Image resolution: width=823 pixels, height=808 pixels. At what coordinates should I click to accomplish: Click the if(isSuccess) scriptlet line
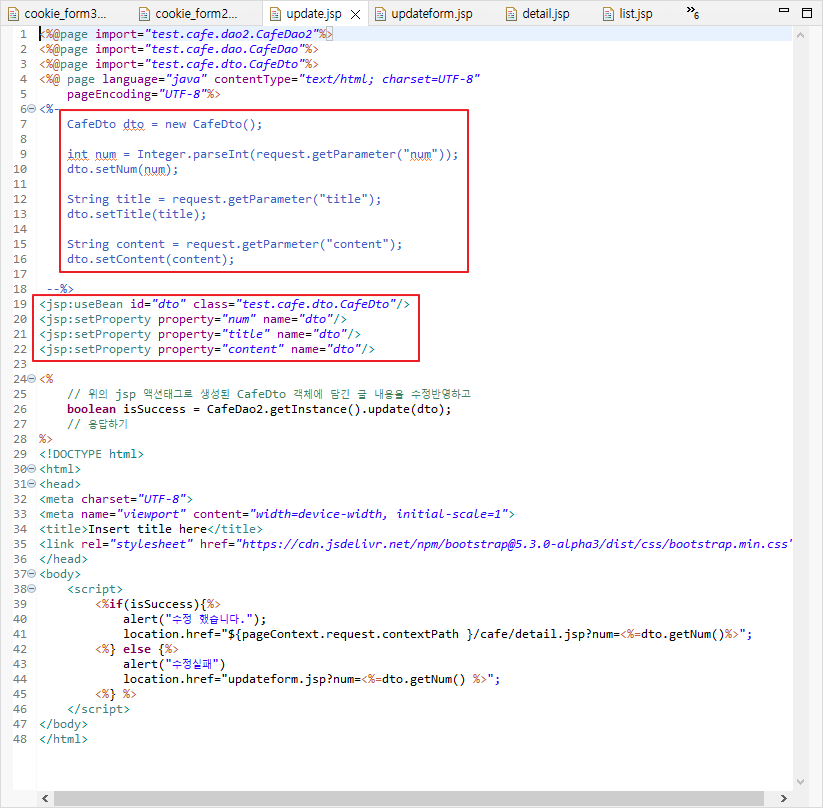pos(157,604)
